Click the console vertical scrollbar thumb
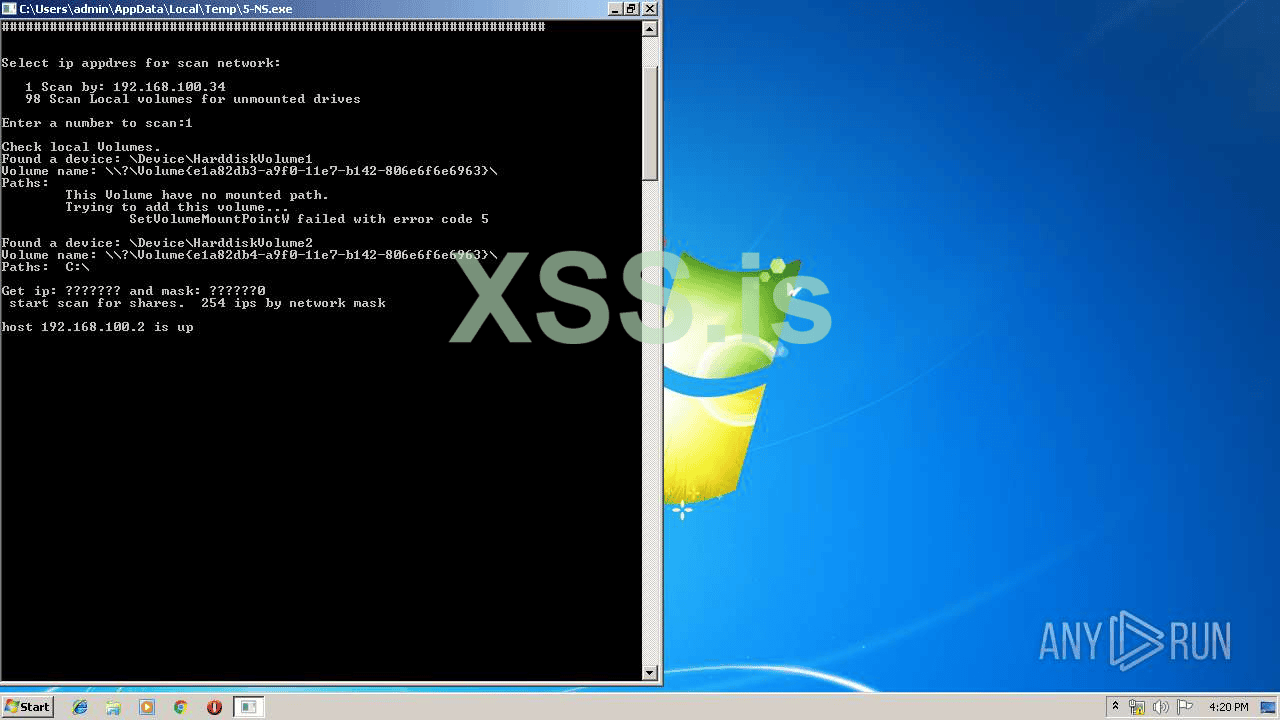1280x720 pixels. [650, 123]
